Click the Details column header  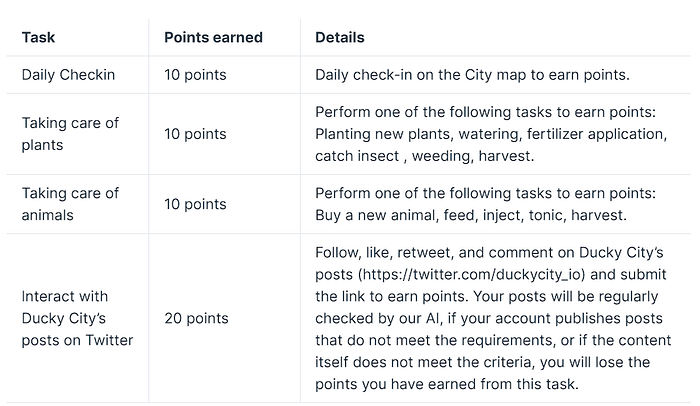pos(339,38)
